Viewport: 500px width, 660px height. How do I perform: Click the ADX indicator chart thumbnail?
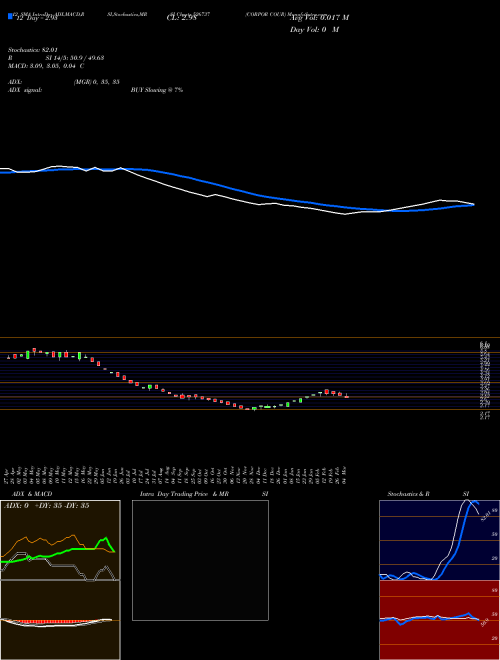click(x=60, y=540)
